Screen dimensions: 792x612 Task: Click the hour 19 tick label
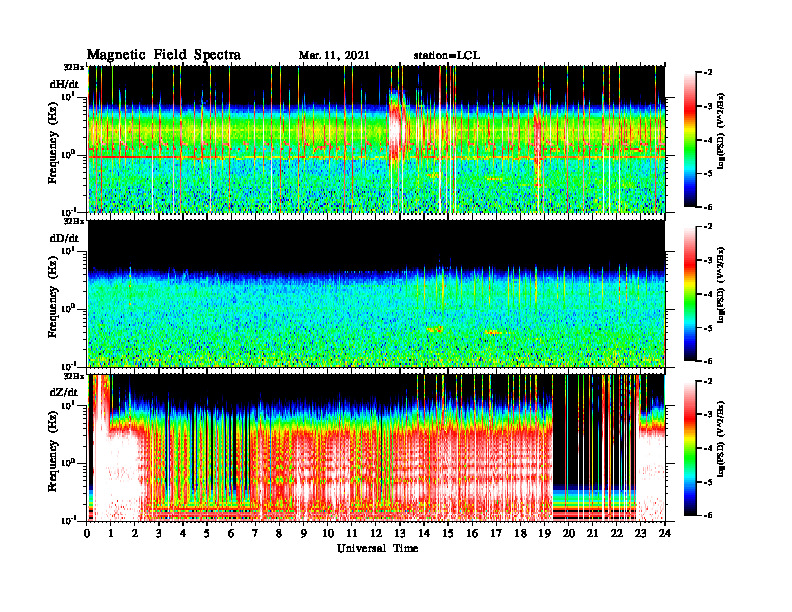[544, 533]
